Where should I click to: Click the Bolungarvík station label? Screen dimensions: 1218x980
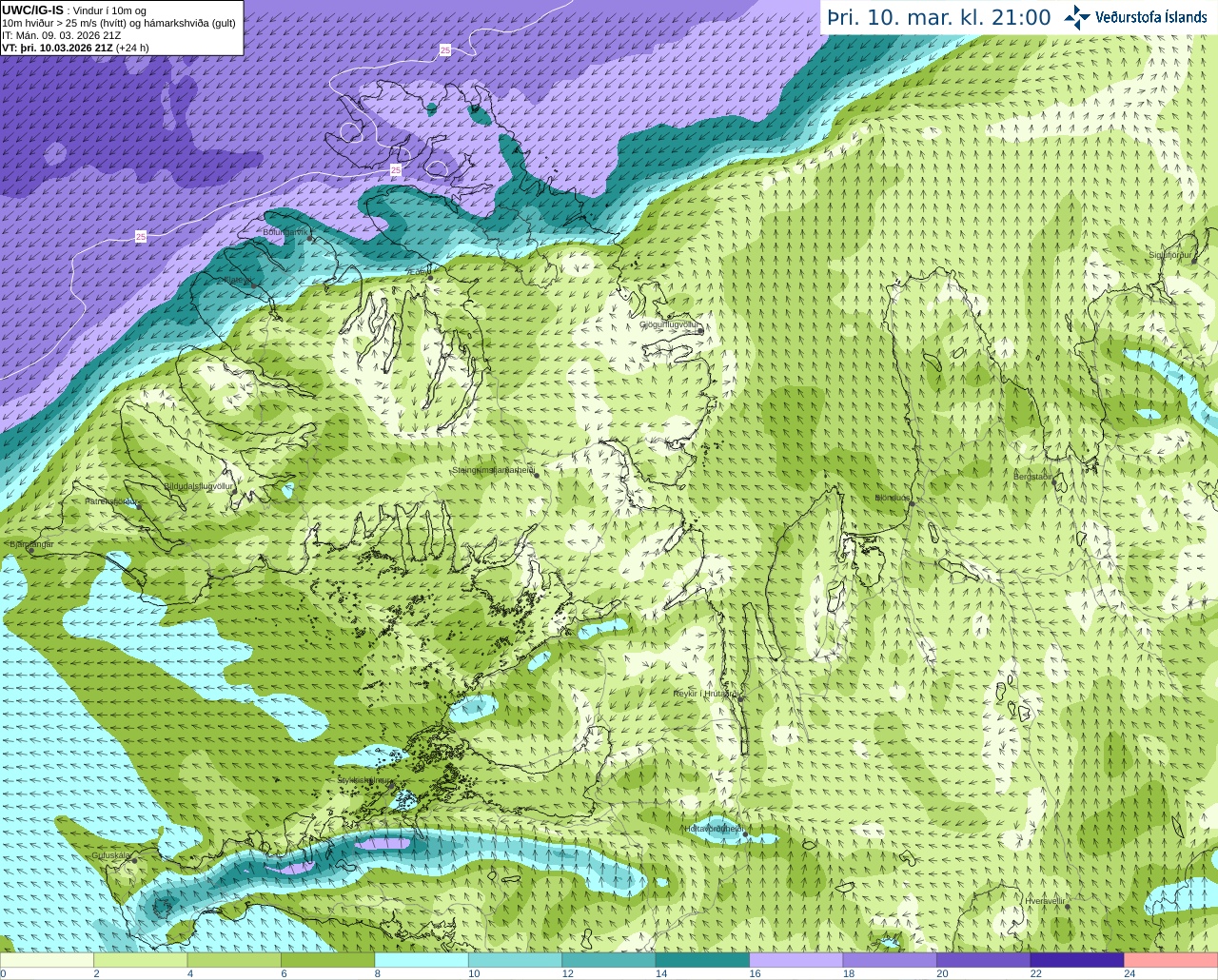coord(286,231)
